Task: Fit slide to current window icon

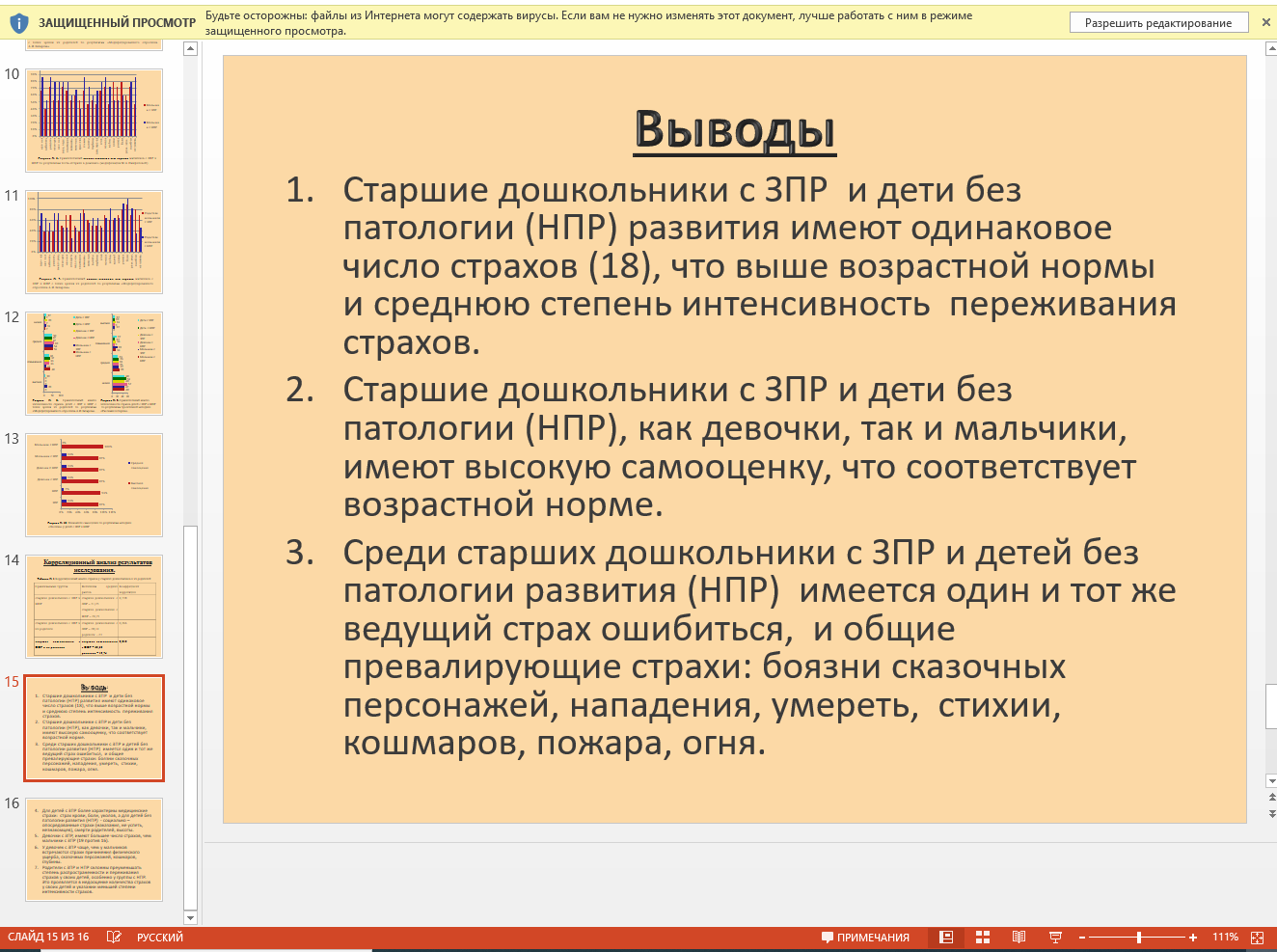Action: click(x=1257, y=938)
